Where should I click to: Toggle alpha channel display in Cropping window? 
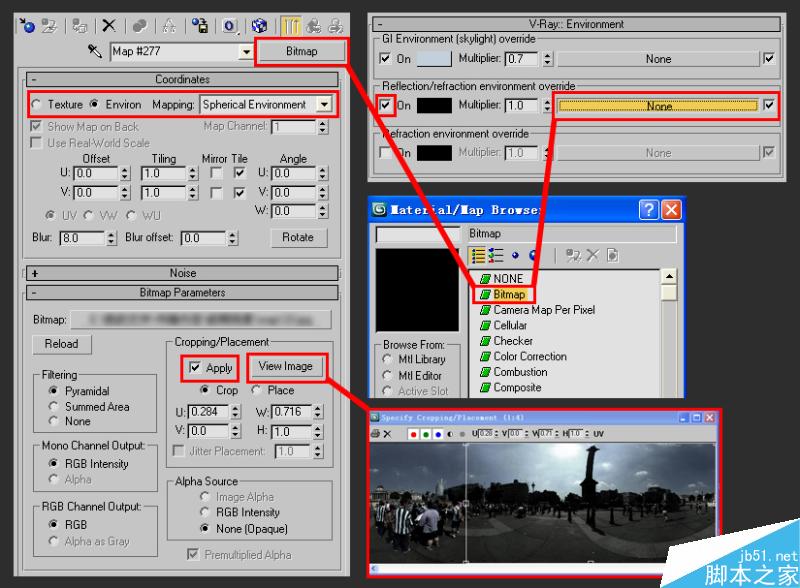pos(450,434)
